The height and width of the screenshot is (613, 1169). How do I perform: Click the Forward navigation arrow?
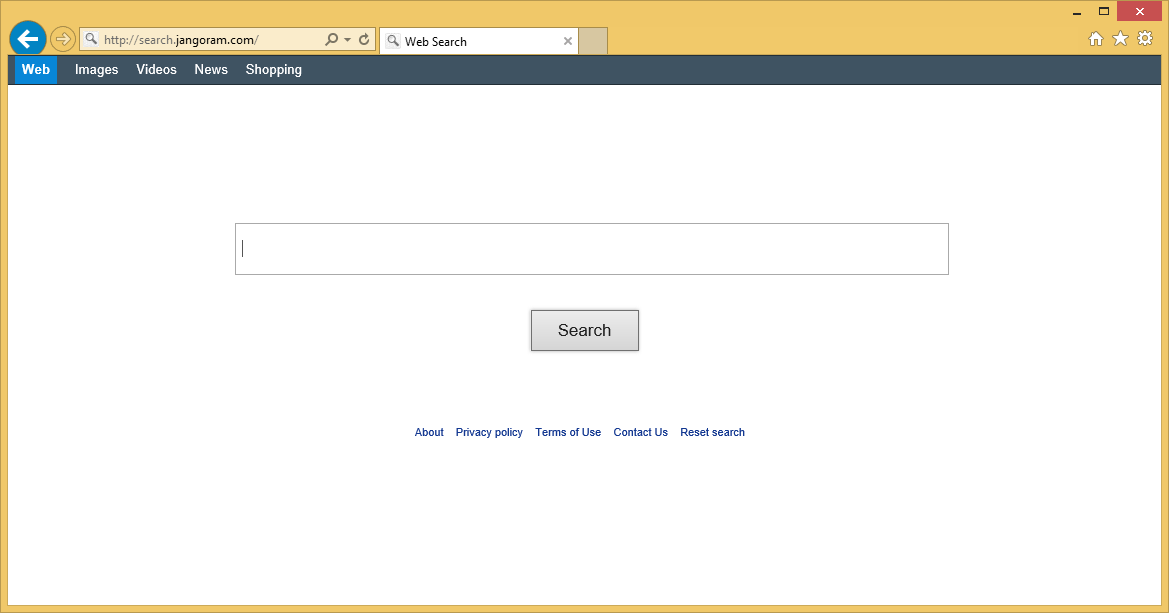coord(63,39)
